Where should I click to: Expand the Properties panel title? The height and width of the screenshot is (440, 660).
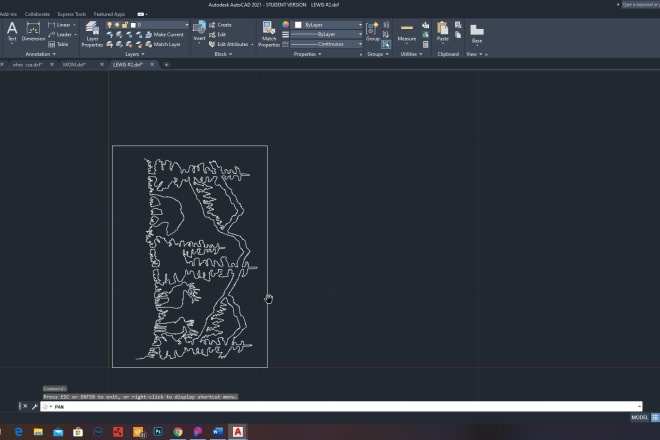click(307, 54)
